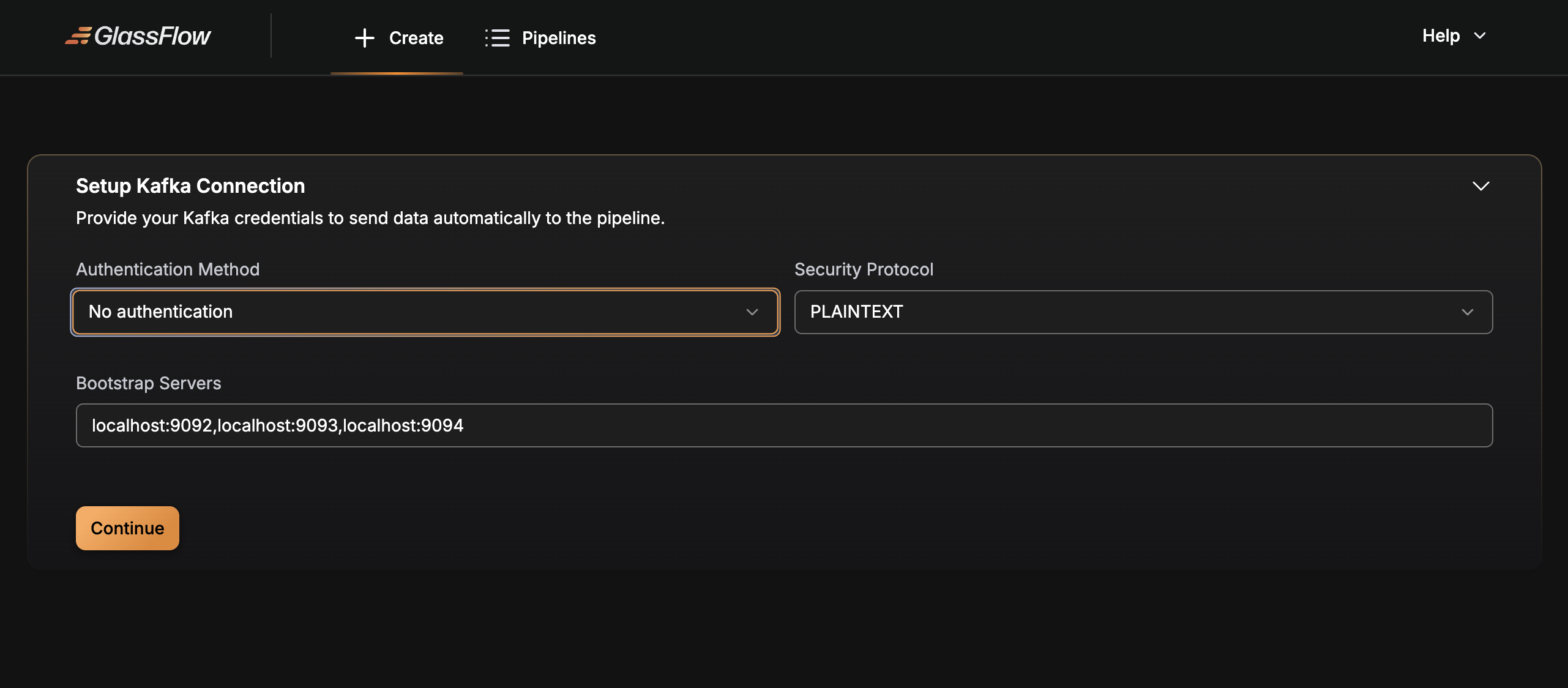Click the Bootstrap Servers label
The width and height of the screenshot is (1568, 688).
[148, 383]
